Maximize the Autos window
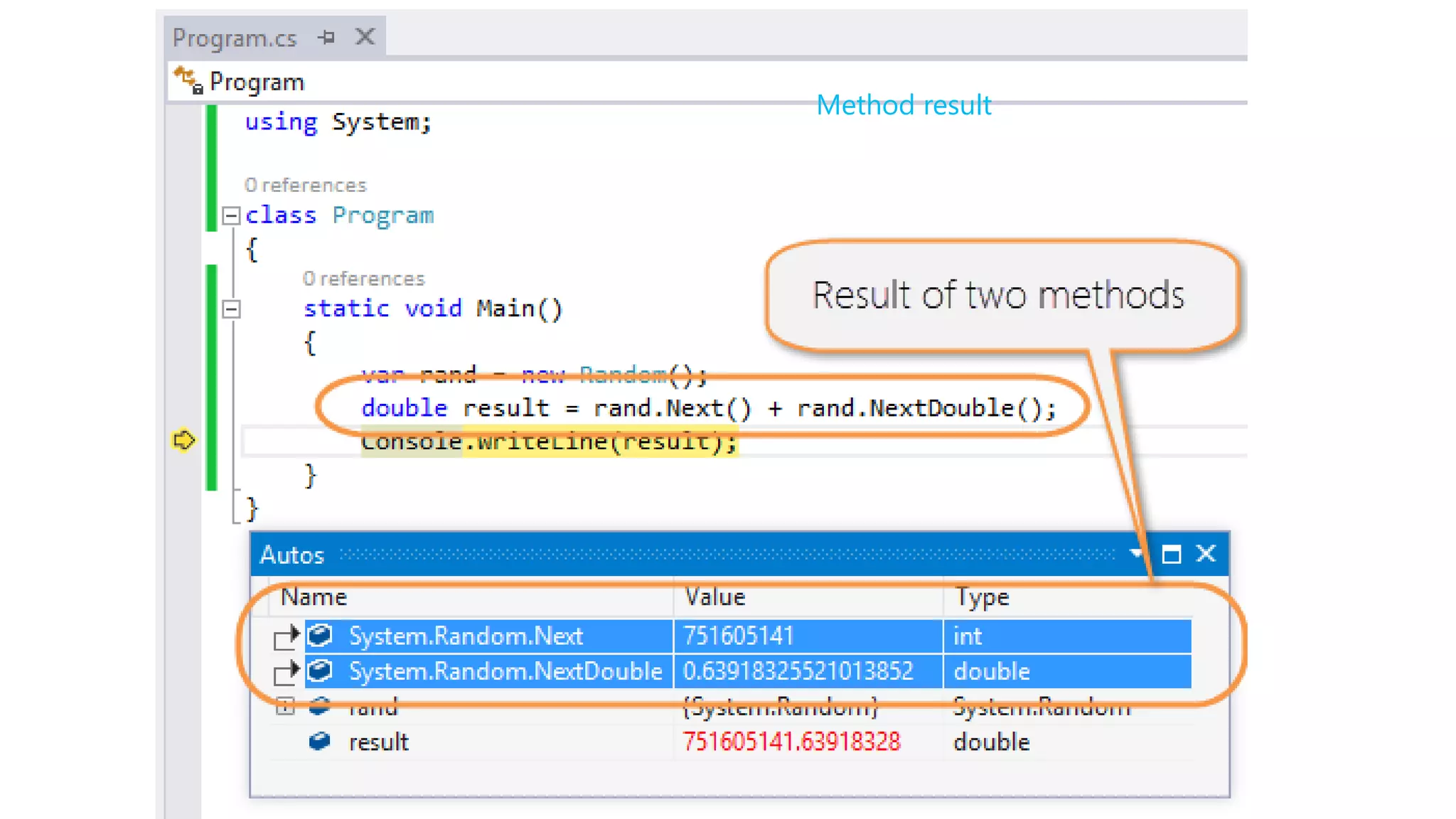Image resolution: width=1456 pixels, height=819 pixels. [1171, 554]
